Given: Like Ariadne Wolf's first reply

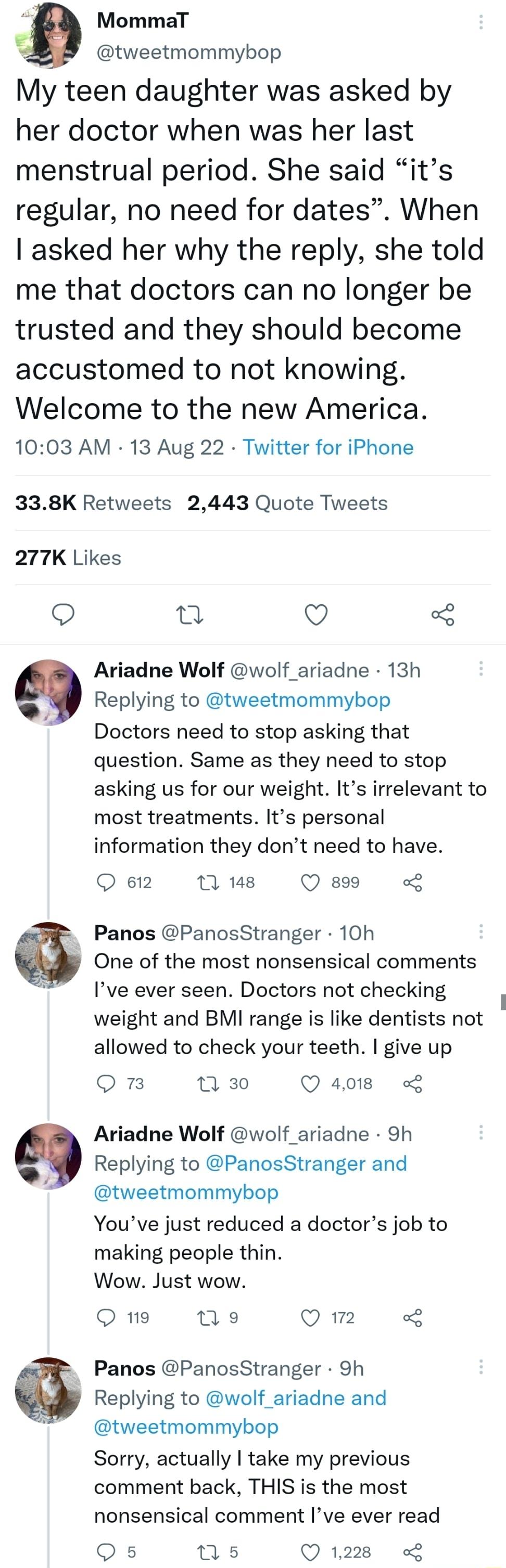Looking at the screenshot, I should click(310, 883).
